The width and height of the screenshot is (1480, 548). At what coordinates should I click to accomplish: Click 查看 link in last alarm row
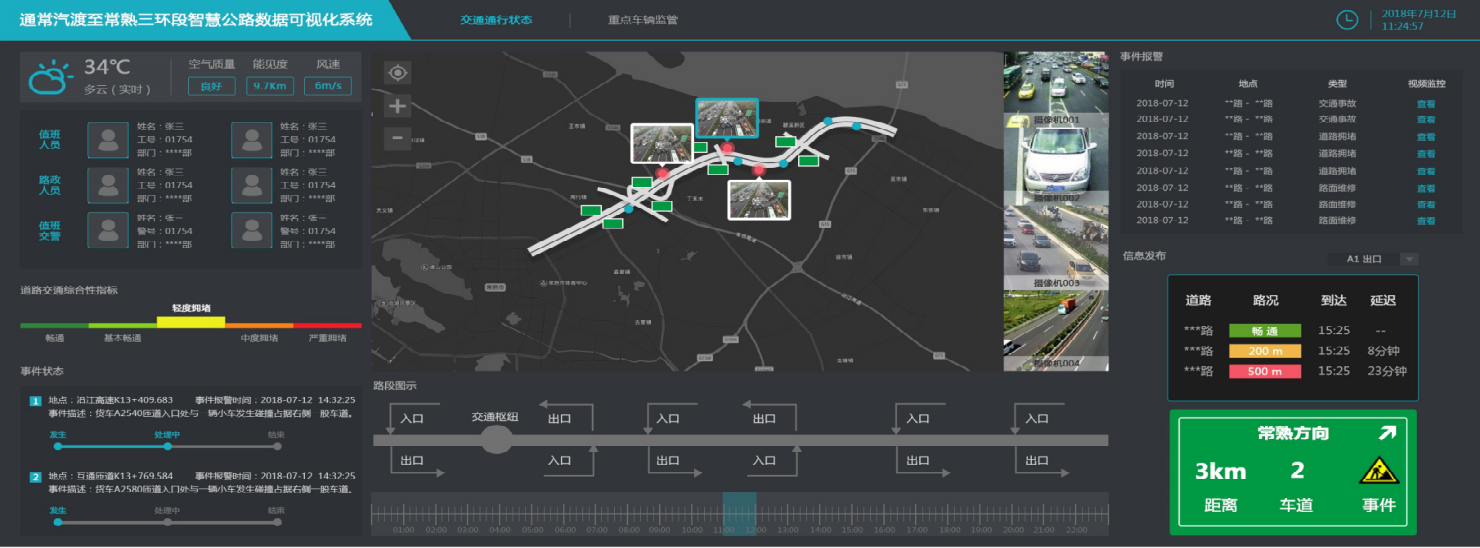tap(1425, 221)
